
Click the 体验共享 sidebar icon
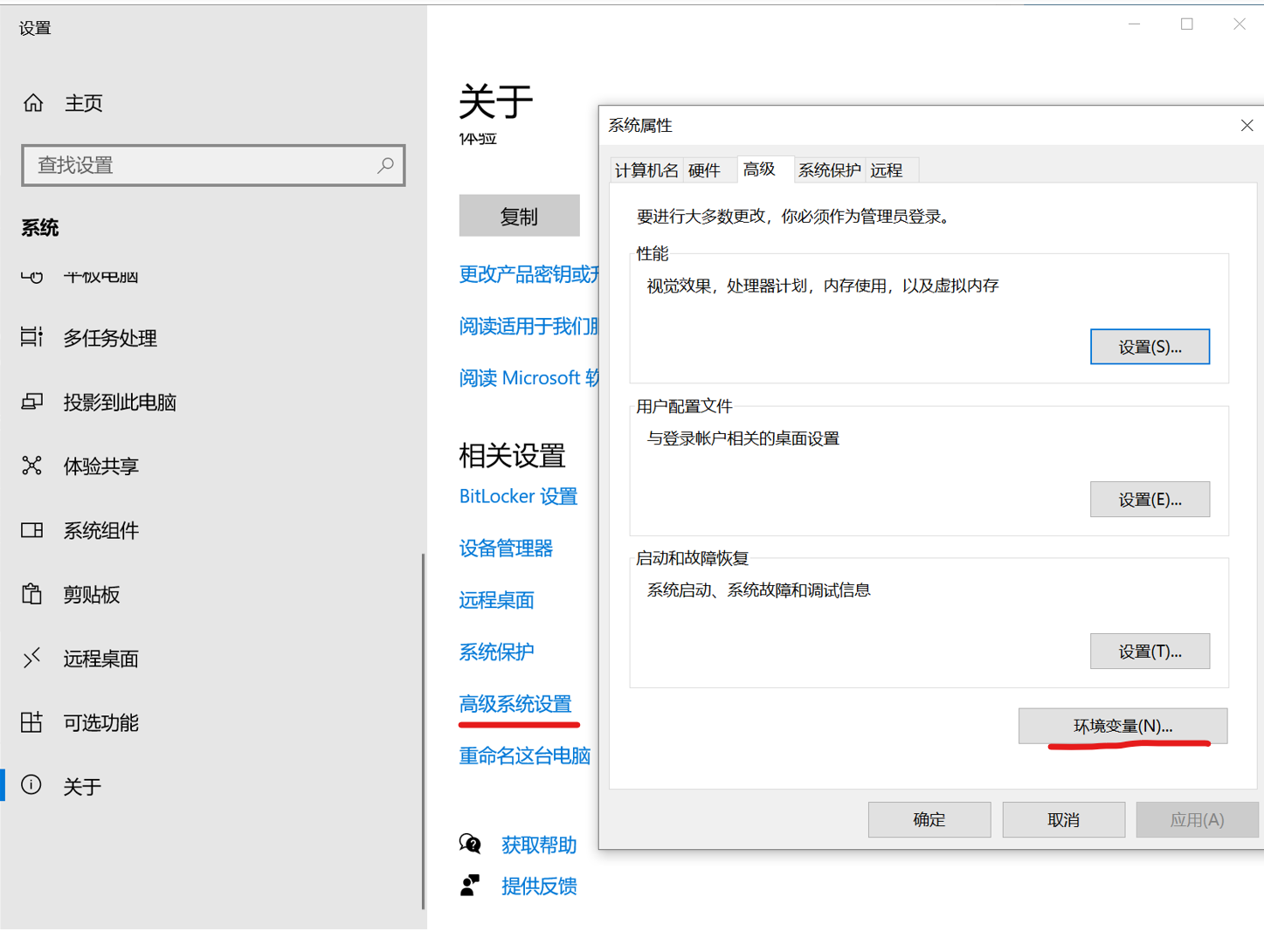31,466
